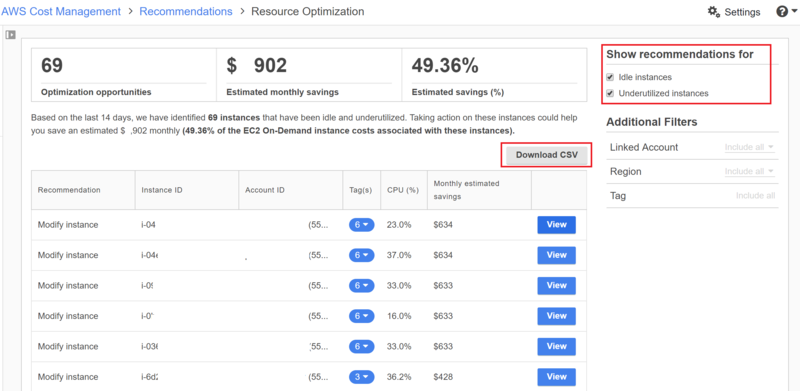The image size is (800, 391).
Task: Expand tags for the 23.0% CPU row
Action: [361, 225]
